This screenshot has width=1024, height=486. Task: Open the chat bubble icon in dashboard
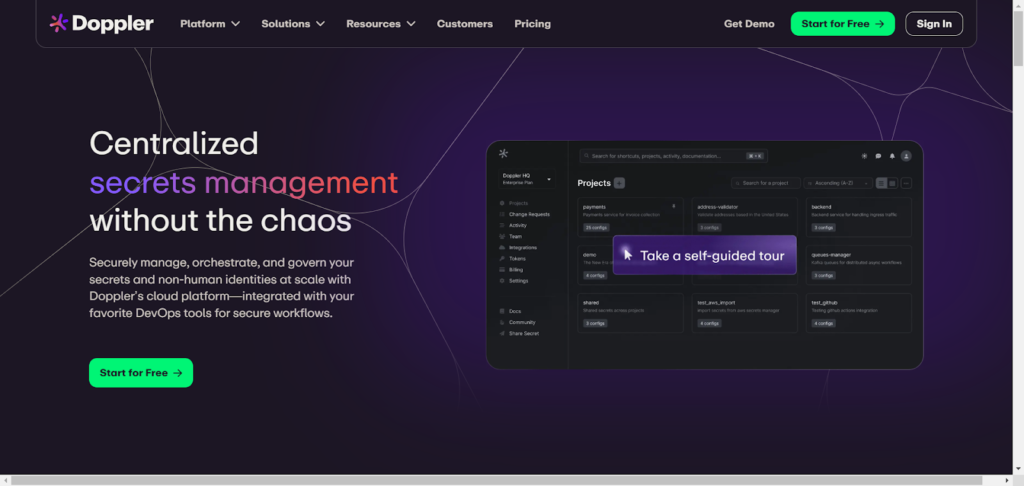click(878, 156)
